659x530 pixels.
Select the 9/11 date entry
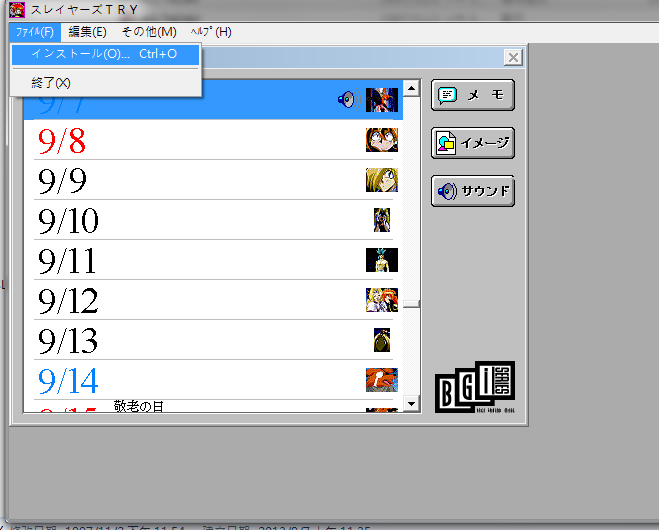67,261
